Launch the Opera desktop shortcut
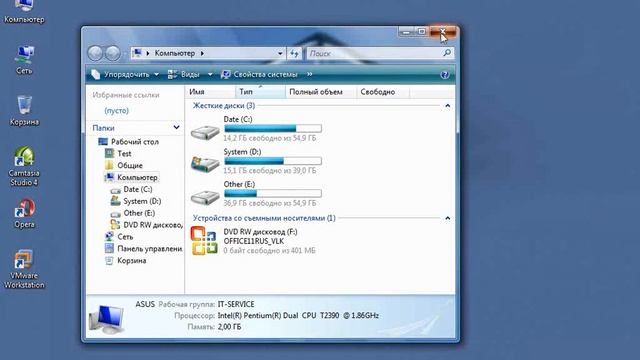The width and height of the screenshot is (640, 360). [24, 213]
